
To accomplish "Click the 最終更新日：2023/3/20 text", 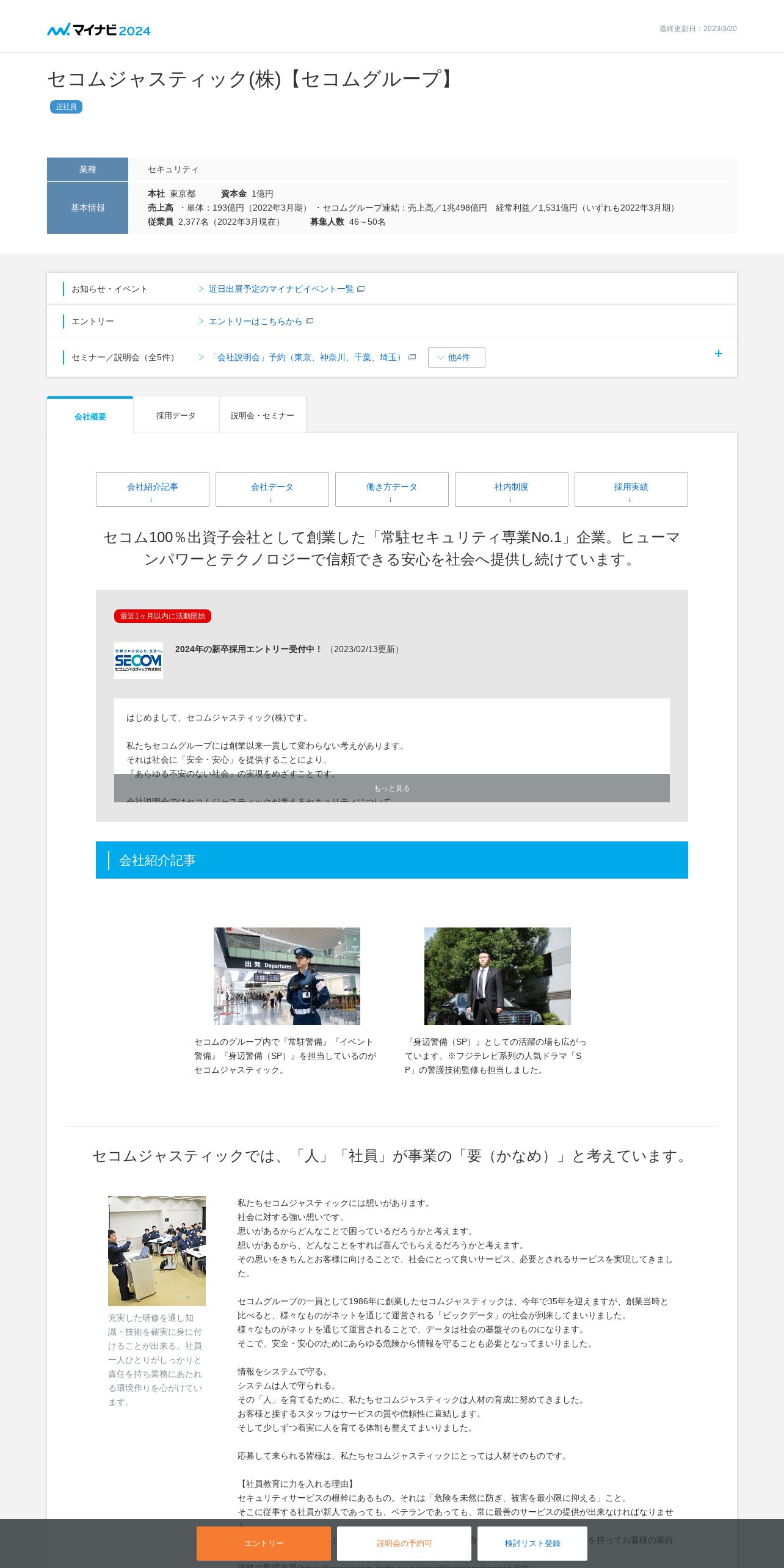I will 698,29.
